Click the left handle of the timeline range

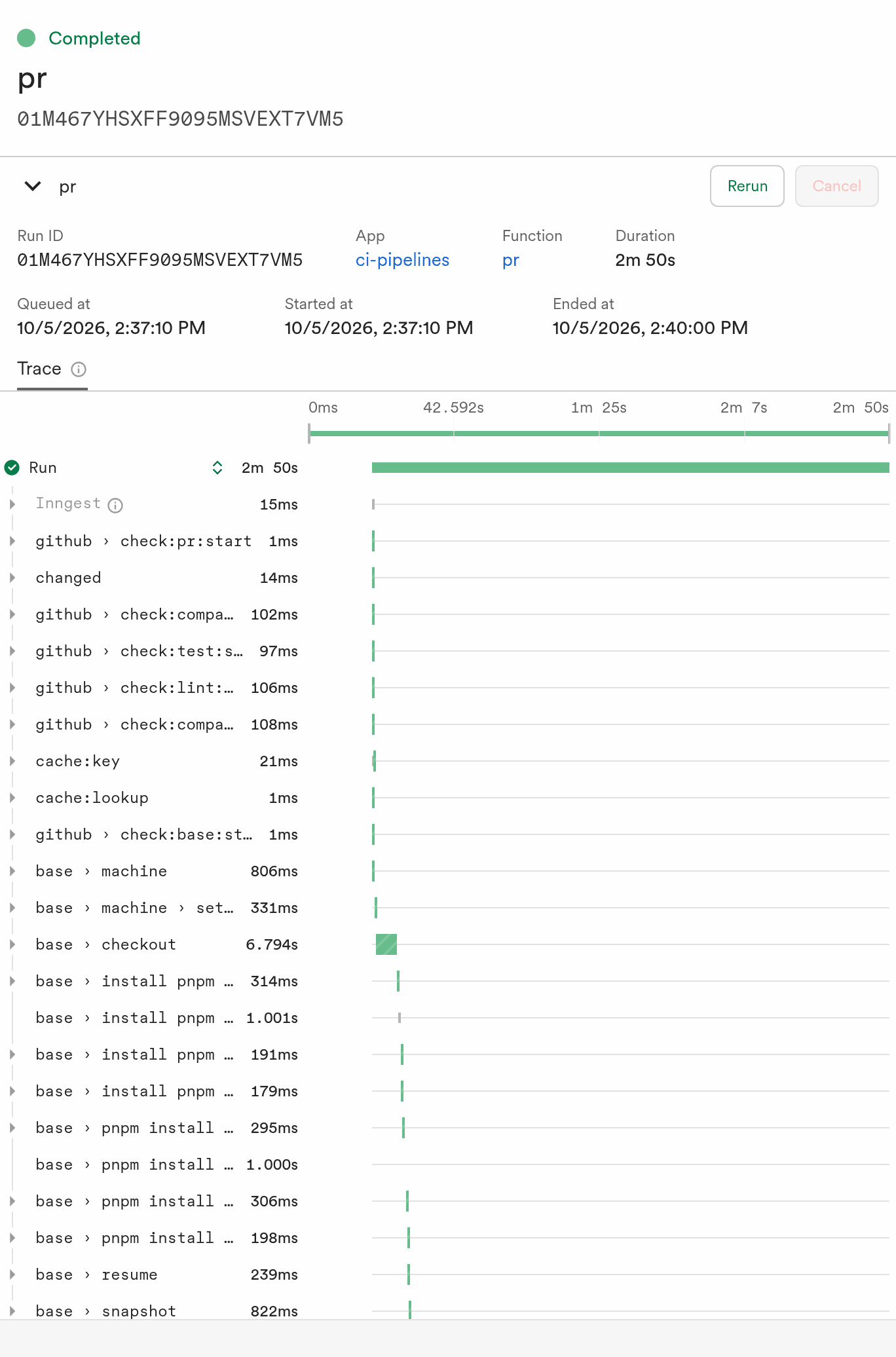click(309, 434)
